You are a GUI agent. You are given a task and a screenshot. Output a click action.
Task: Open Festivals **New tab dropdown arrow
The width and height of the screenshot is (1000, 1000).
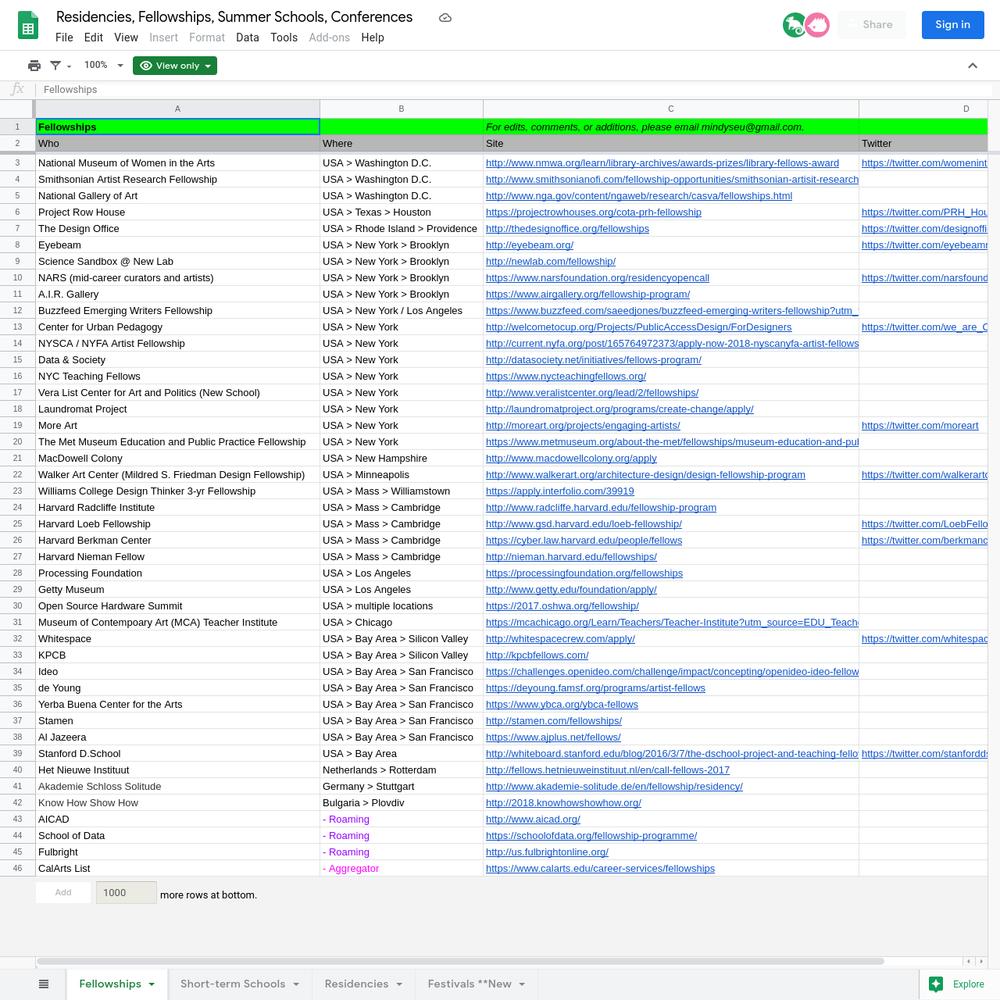tap(522, 984)
